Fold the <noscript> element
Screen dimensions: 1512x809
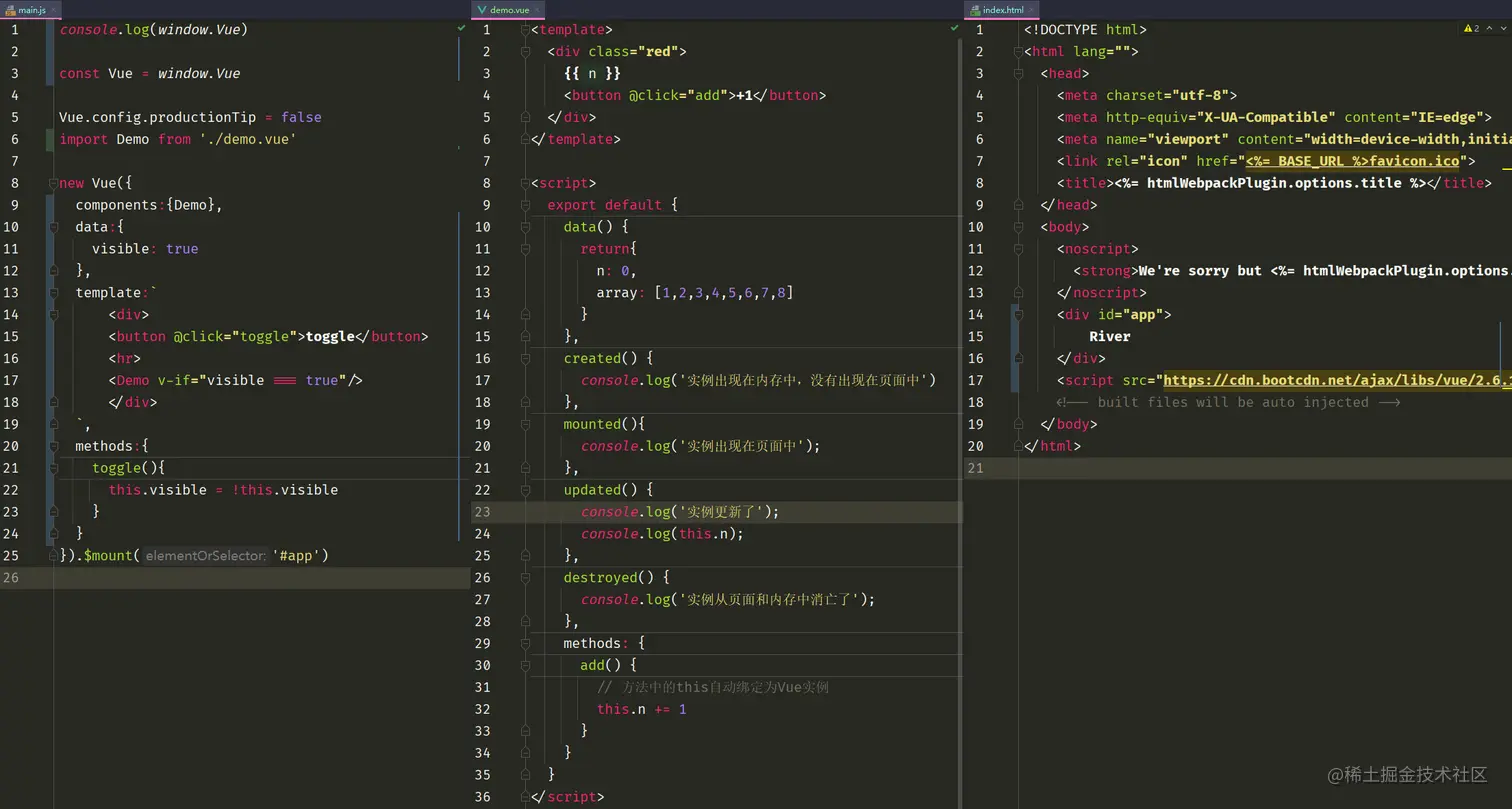coord(1017,249)
